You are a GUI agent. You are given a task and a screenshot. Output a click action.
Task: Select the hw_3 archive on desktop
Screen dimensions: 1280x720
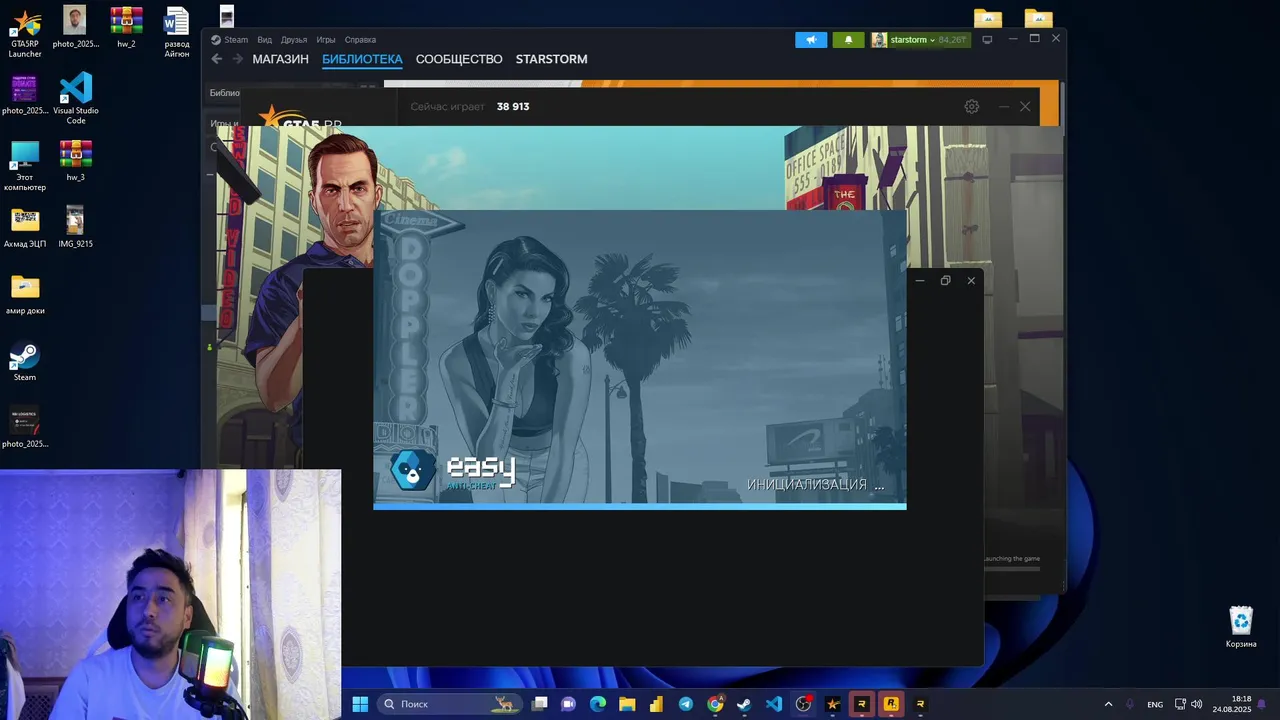76,160
